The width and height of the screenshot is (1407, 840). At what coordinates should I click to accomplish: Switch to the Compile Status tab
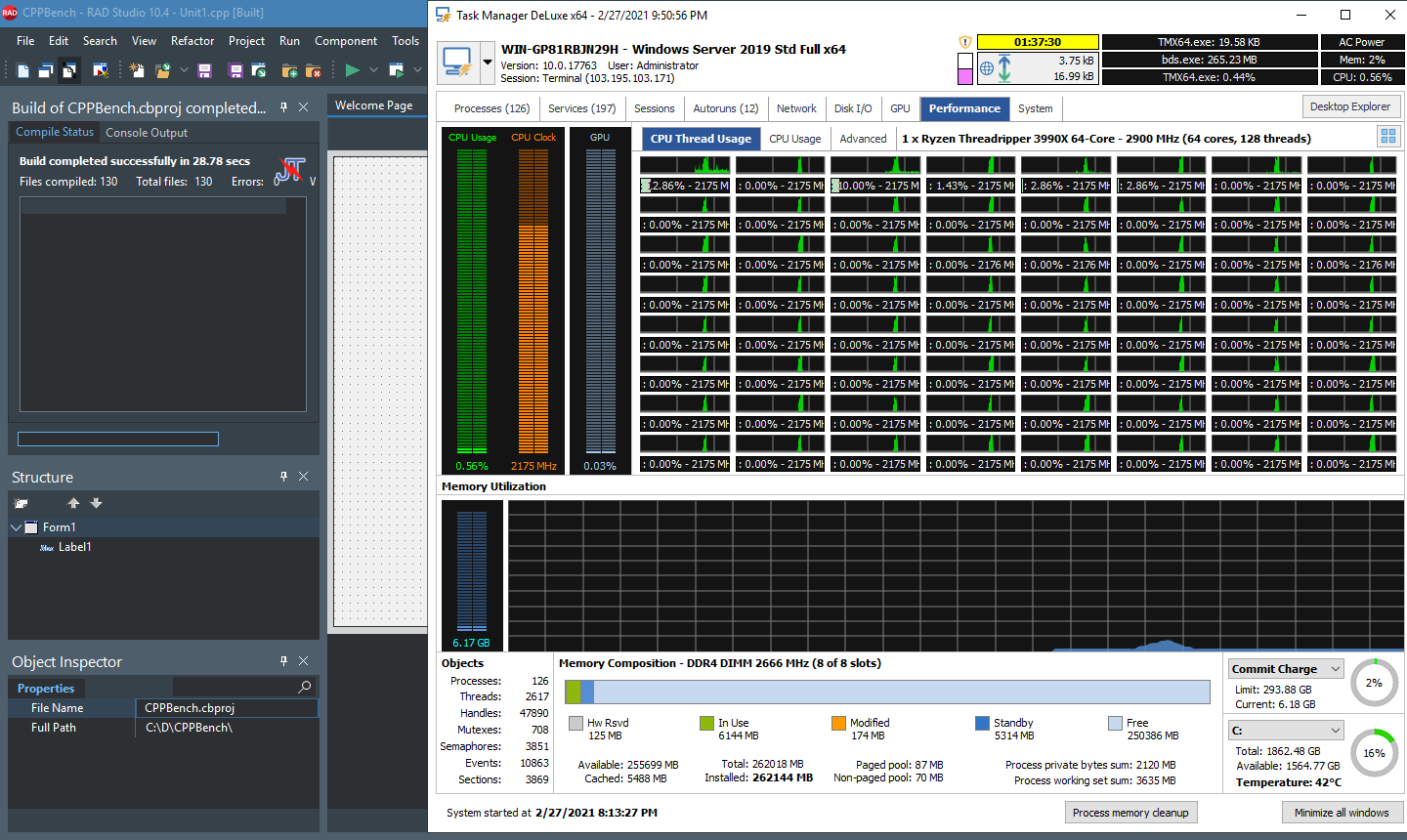[x=55, y=132]
